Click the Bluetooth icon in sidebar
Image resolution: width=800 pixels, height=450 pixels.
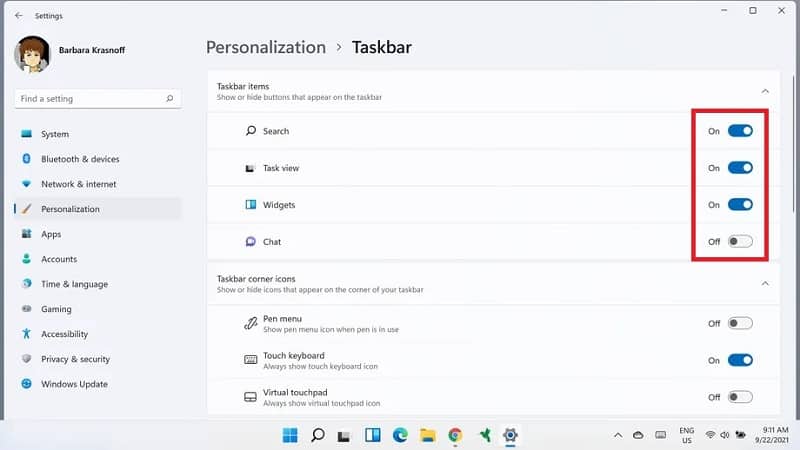(x=27, y=159)
